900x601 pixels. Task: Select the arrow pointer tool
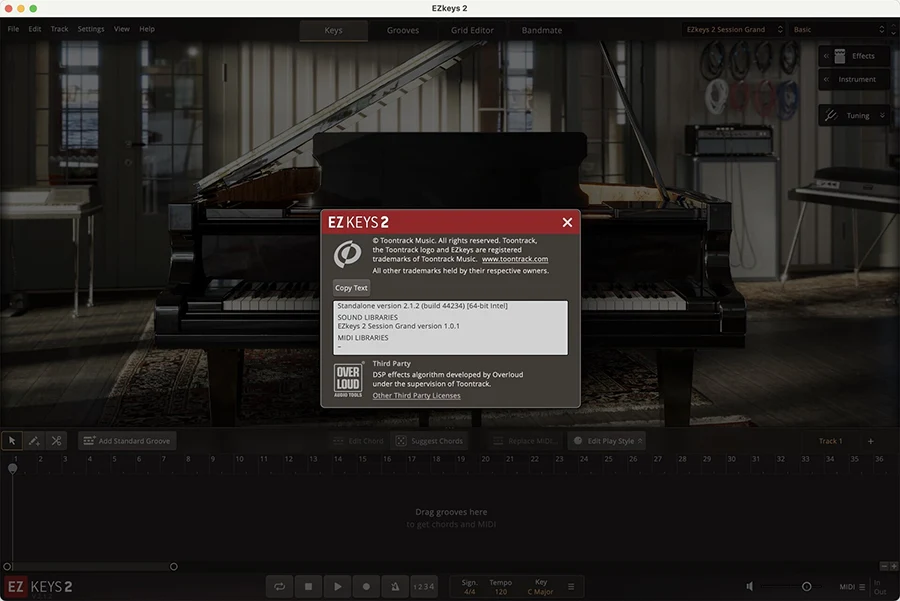(x=12, y=441)
